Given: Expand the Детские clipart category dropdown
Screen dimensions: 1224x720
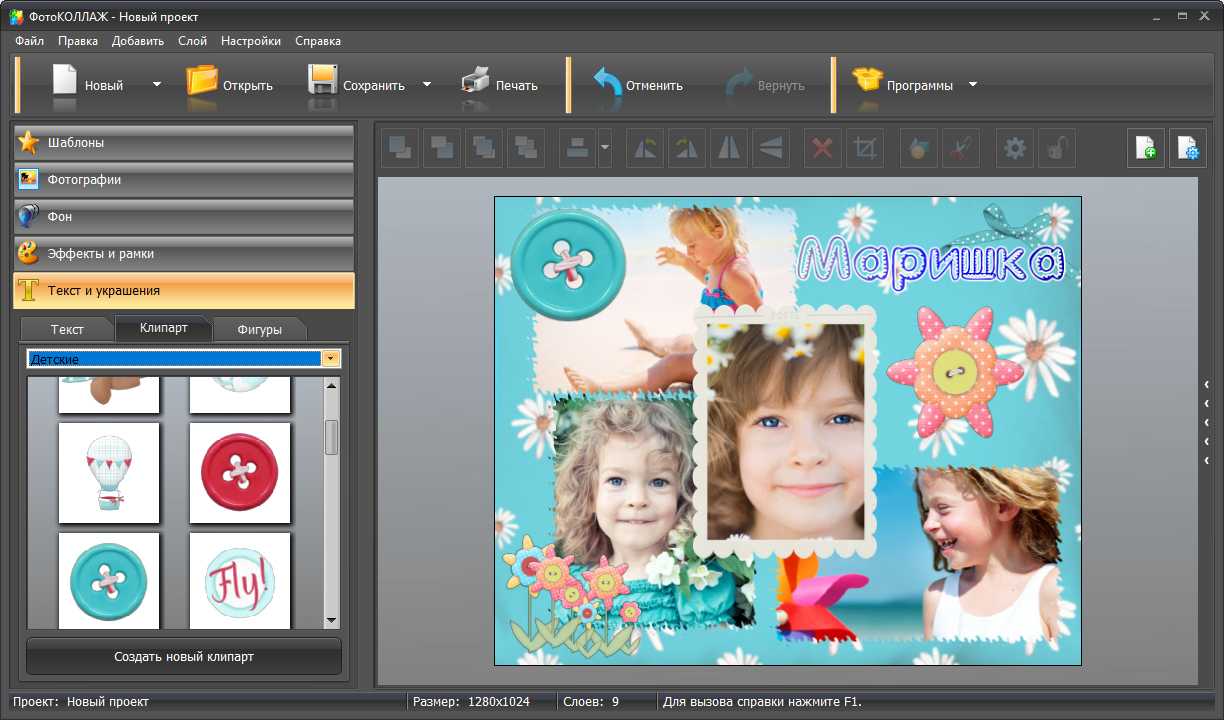Looking at the screenshot, I should tap(331, 359).
